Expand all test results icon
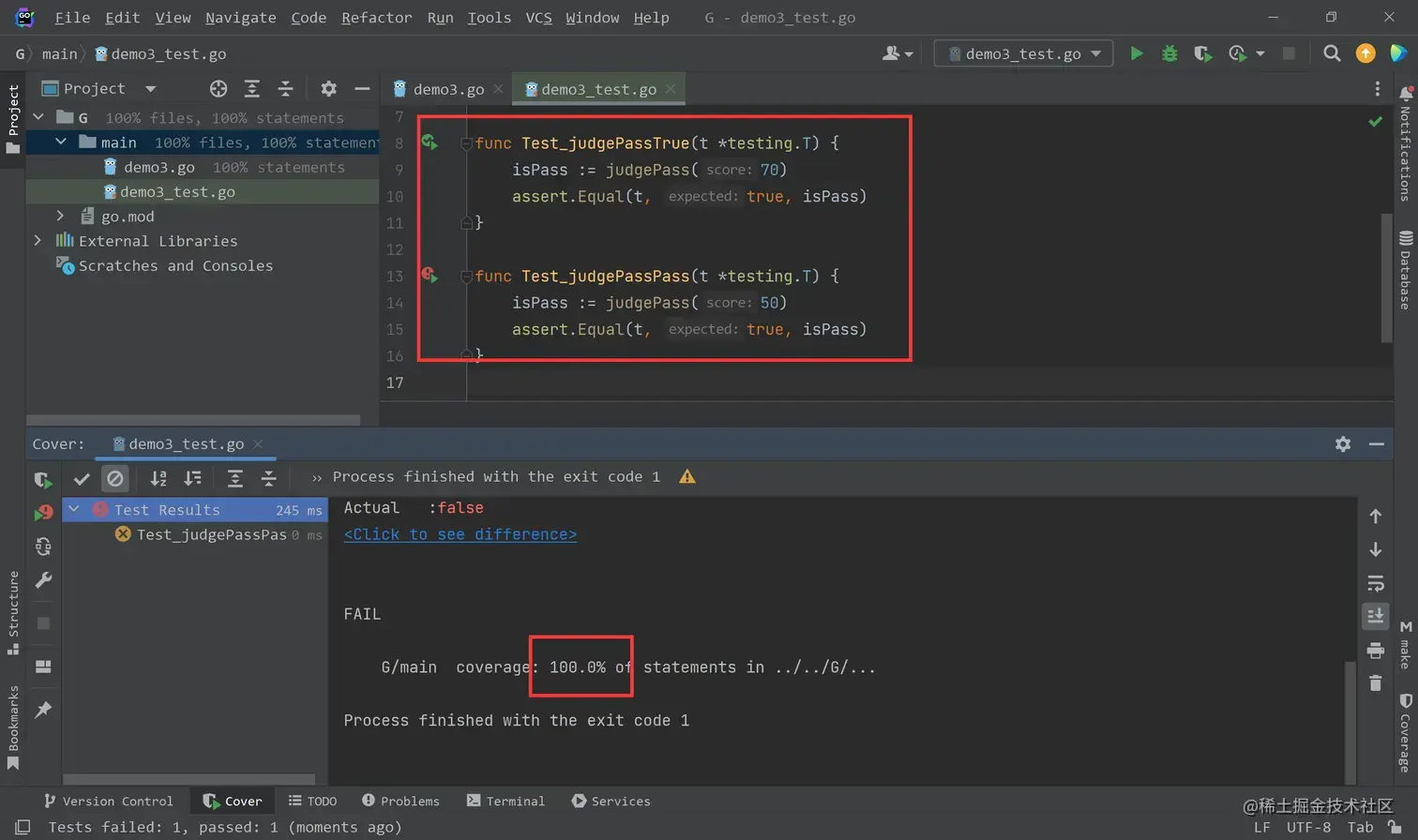Viewport: 1418px width, 840px height. click(x=235, y=479)
